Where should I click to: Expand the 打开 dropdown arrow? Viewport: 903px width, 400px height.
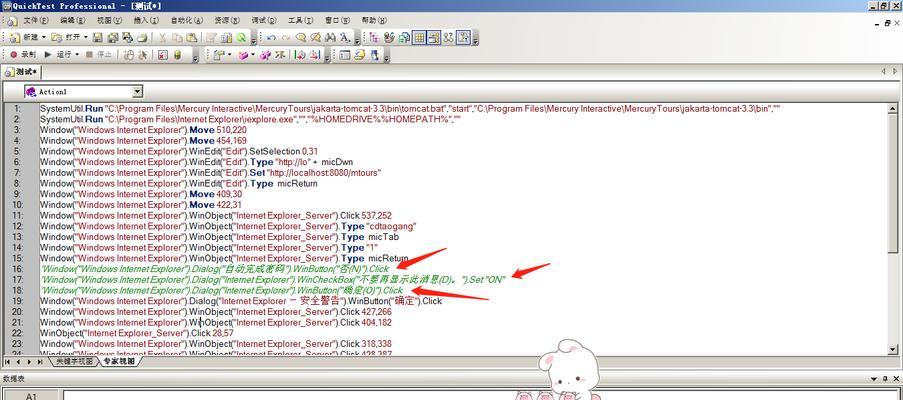click(86, 37)
